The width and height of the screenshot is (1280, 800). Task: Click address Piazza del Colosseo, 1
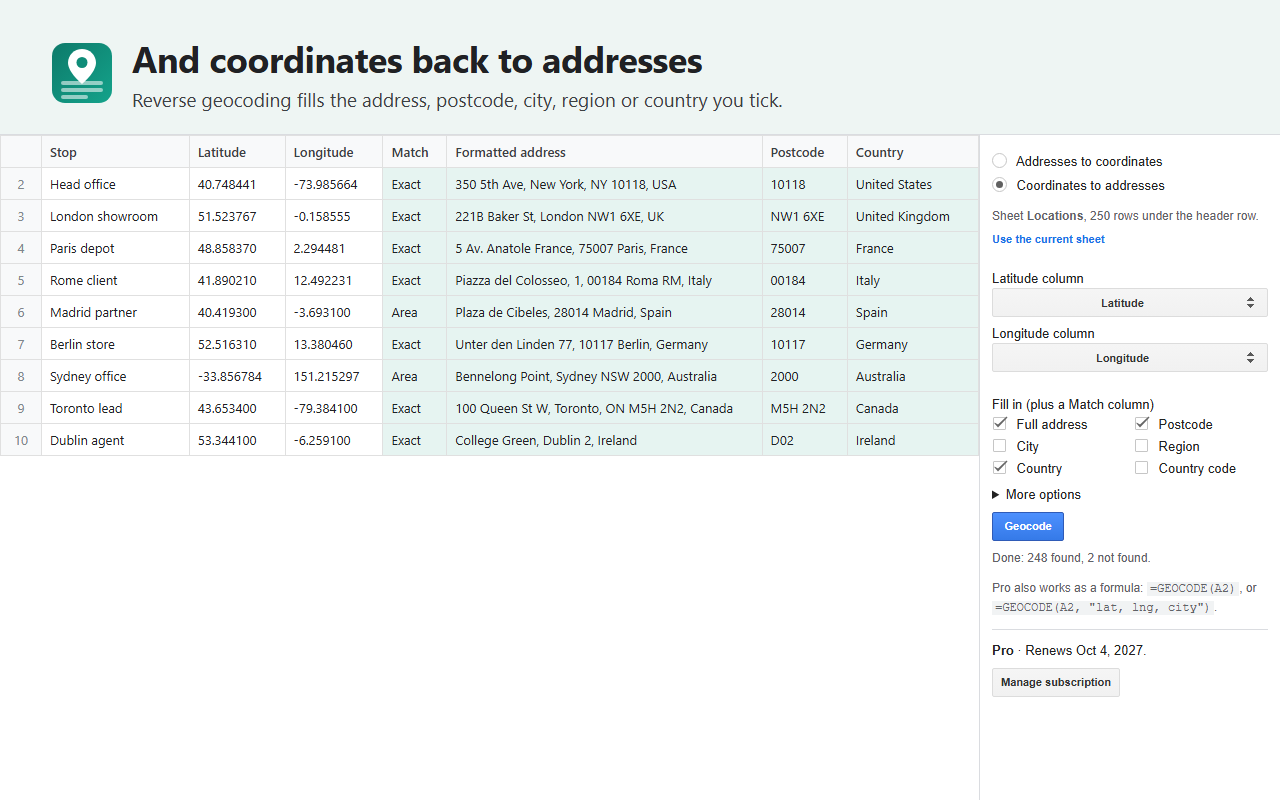pos(604,280)
